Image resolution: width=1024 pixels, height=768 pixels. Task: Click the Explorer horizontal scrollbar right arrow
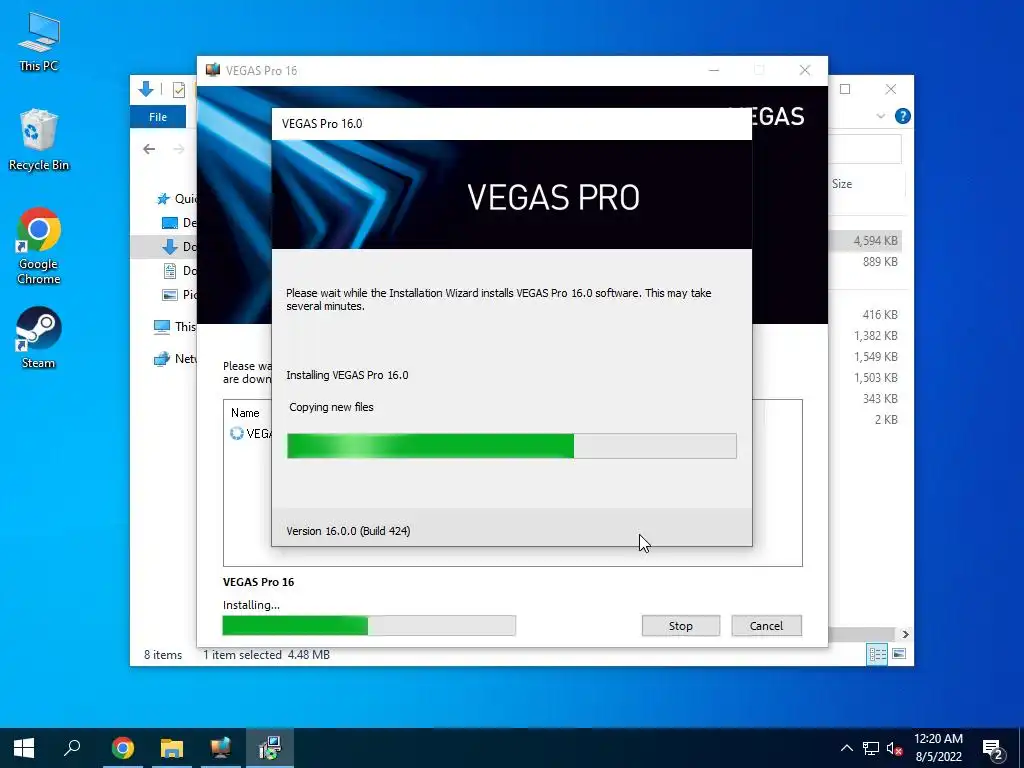(905, 634)
